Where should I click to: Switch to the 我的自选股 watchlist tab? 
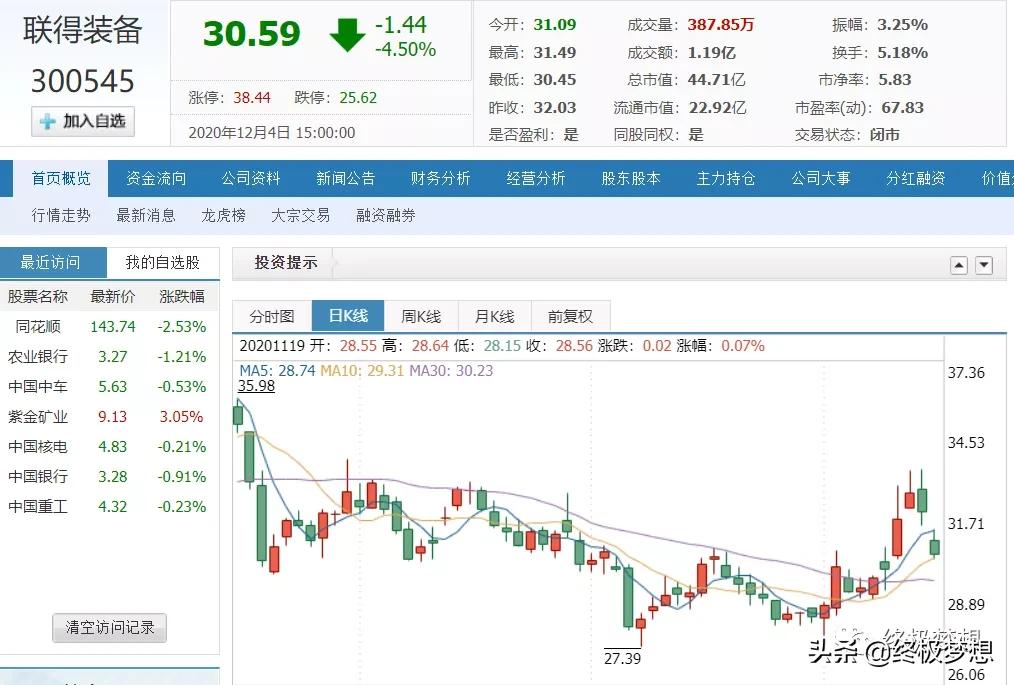pos(160,262)
